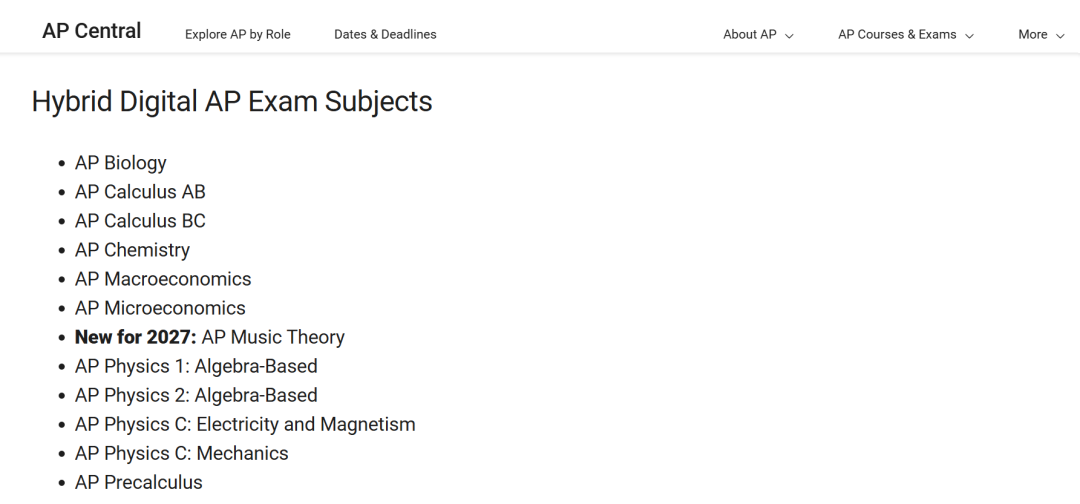This screenshot has height=504, width=1080.
Task: Select AP Chemistry in the list
Action: [132, 250]
